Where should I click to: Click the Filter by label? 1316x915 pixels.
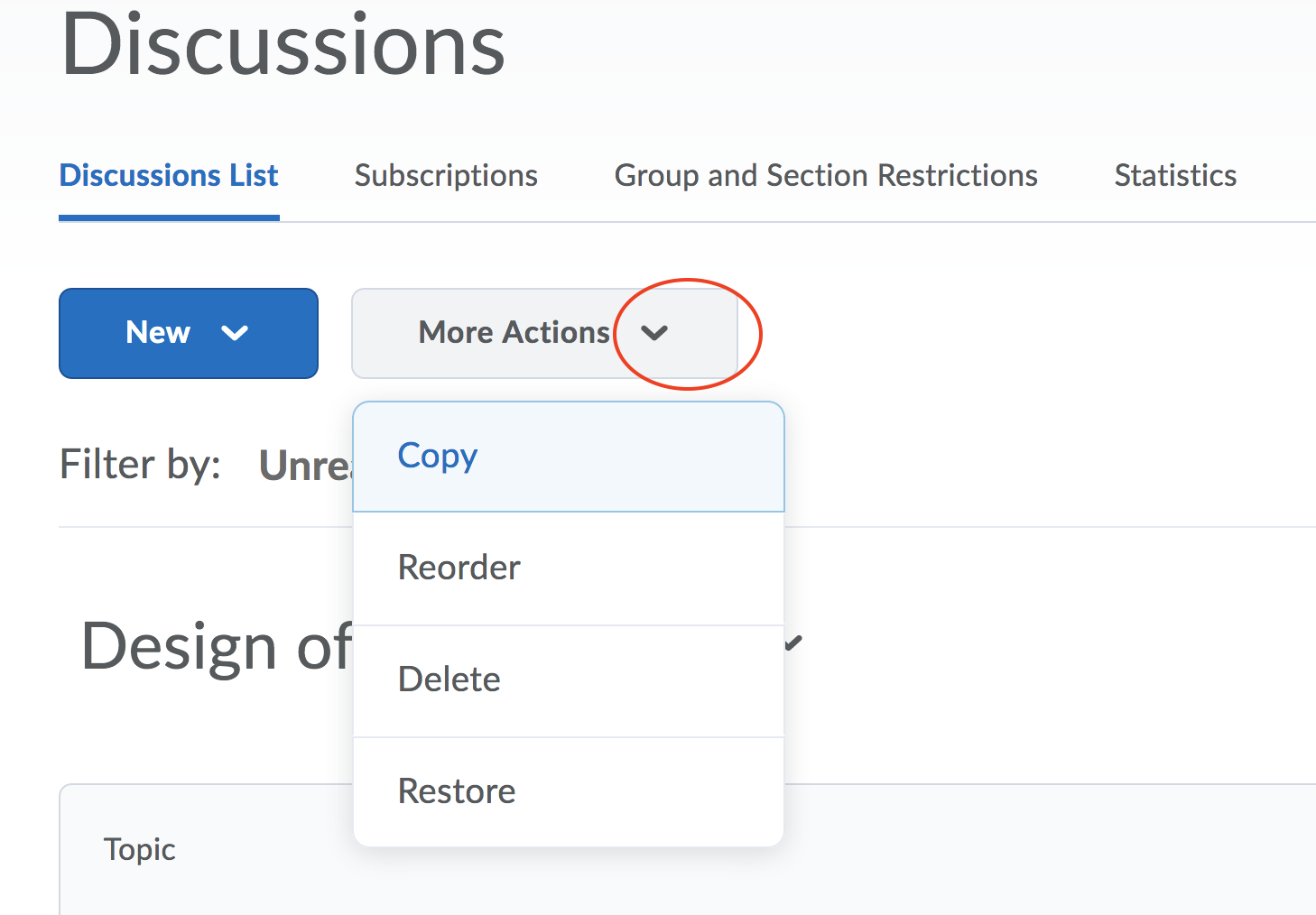click(x=140, y=465)
